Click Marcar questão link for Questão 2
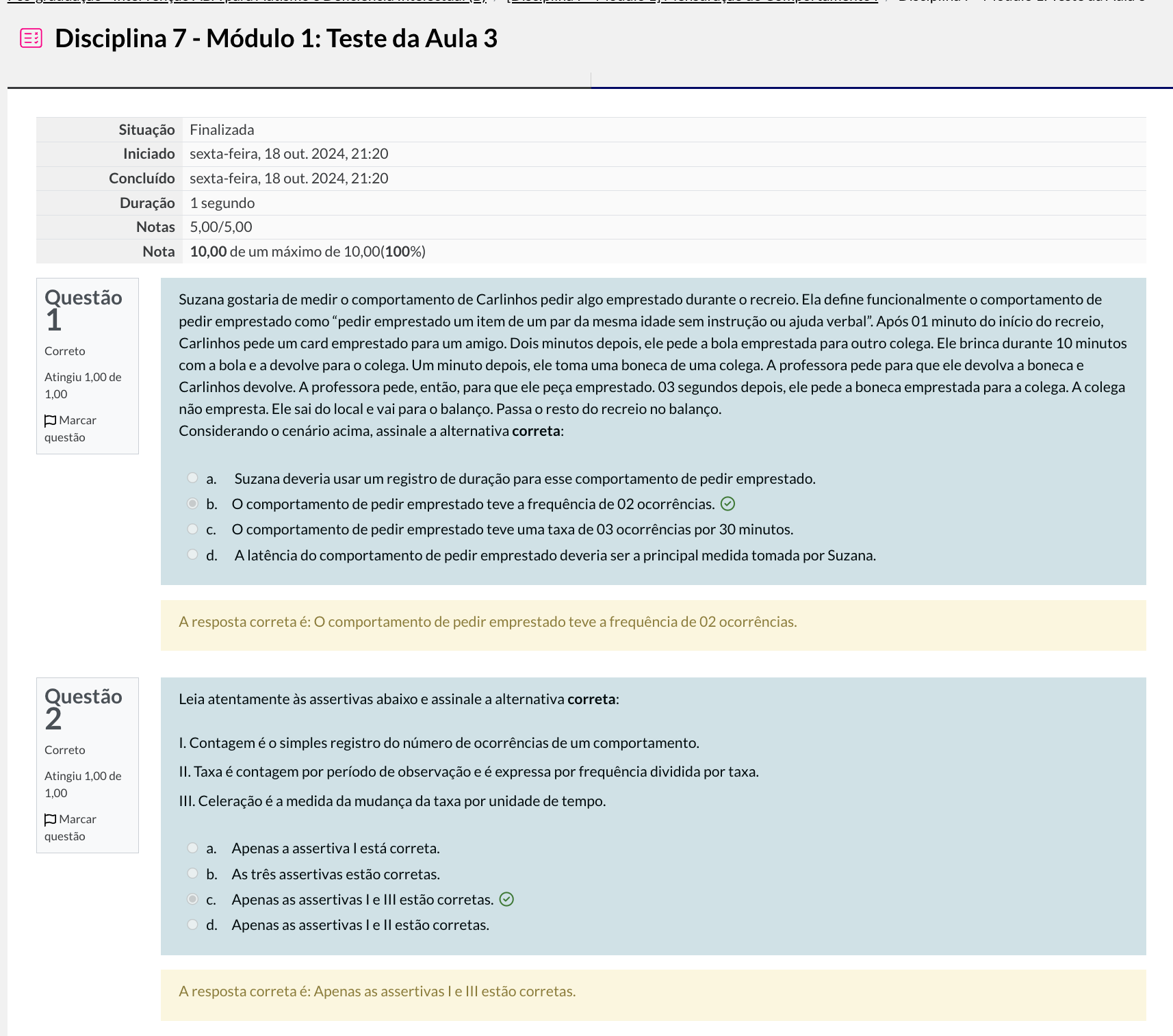The height and width of the screenshot is (1036, 1173). pyautogui.click(x=70, y=827)
